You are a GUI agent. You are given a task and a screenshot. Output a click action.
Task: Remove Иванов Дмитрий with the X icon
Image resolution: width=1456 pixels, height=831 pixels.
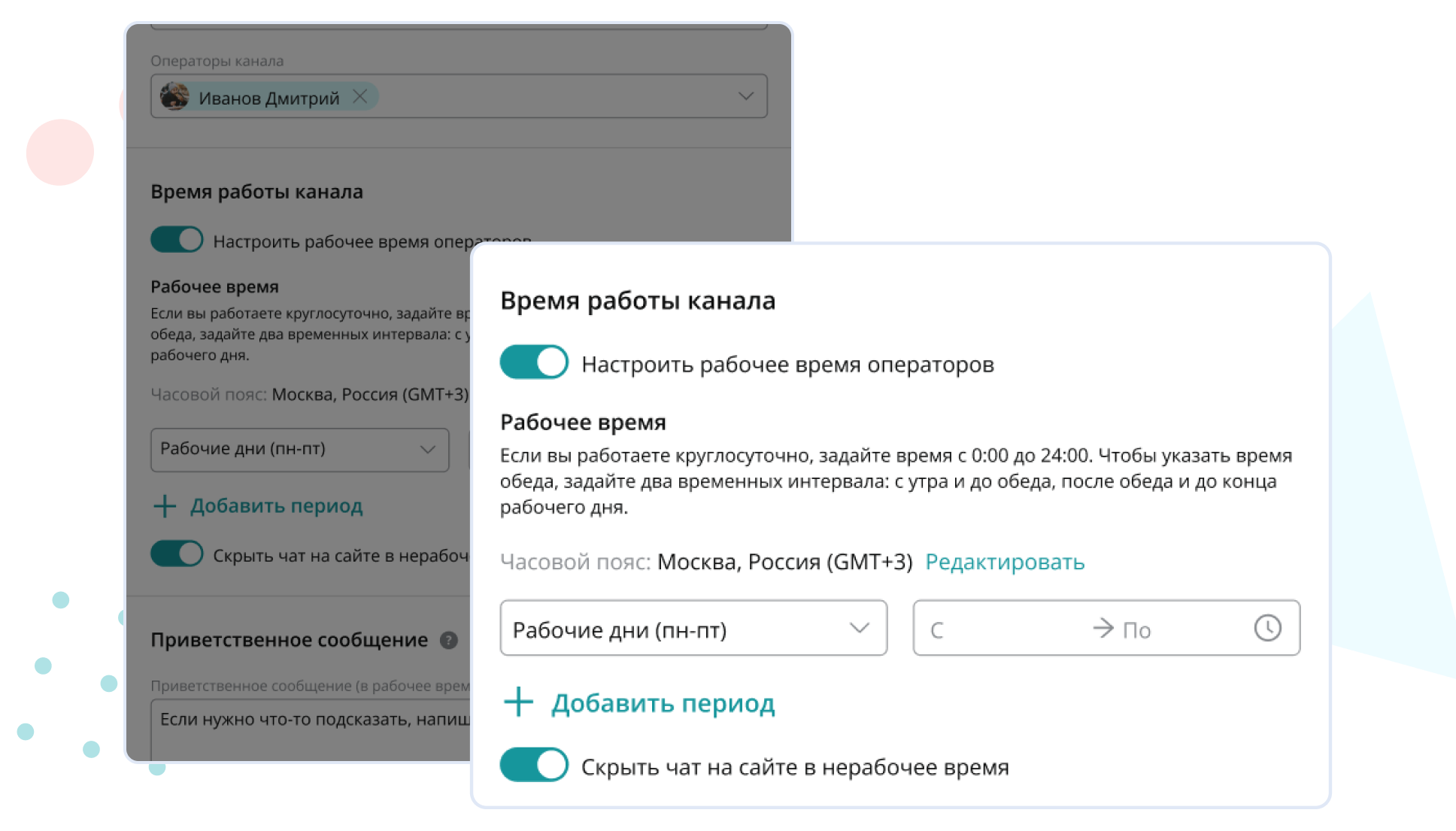click(359, 96)
